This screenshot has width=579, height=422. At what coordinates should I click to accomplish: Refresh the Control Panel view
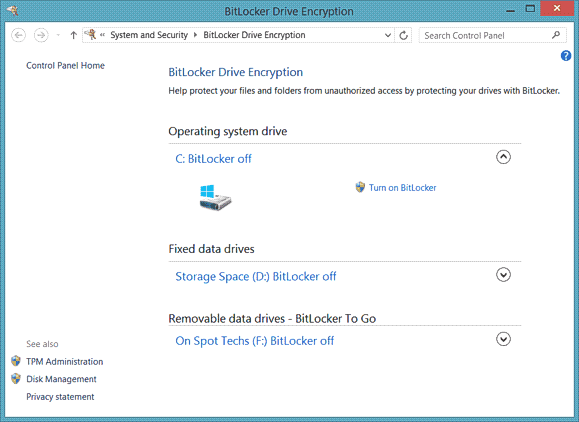pyautogui.click(x=404, y=35)
